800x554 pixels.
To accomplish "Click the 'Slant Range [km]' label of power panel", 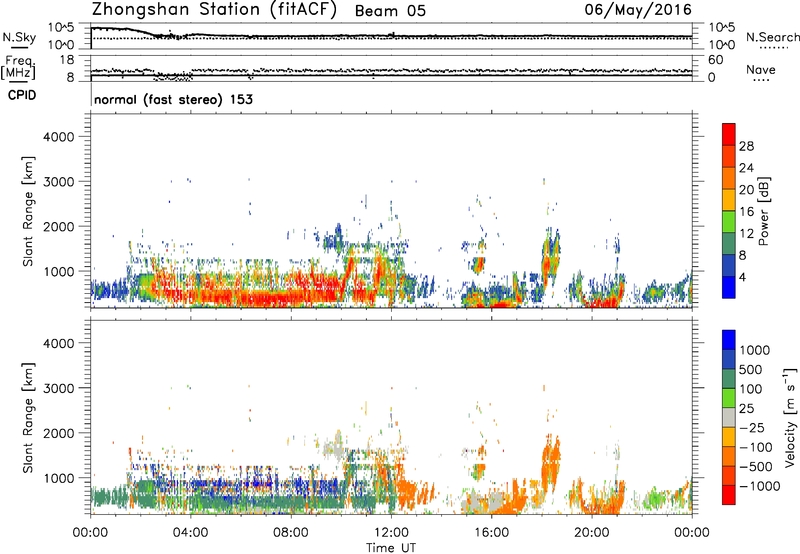I will [x=28, y=211].
